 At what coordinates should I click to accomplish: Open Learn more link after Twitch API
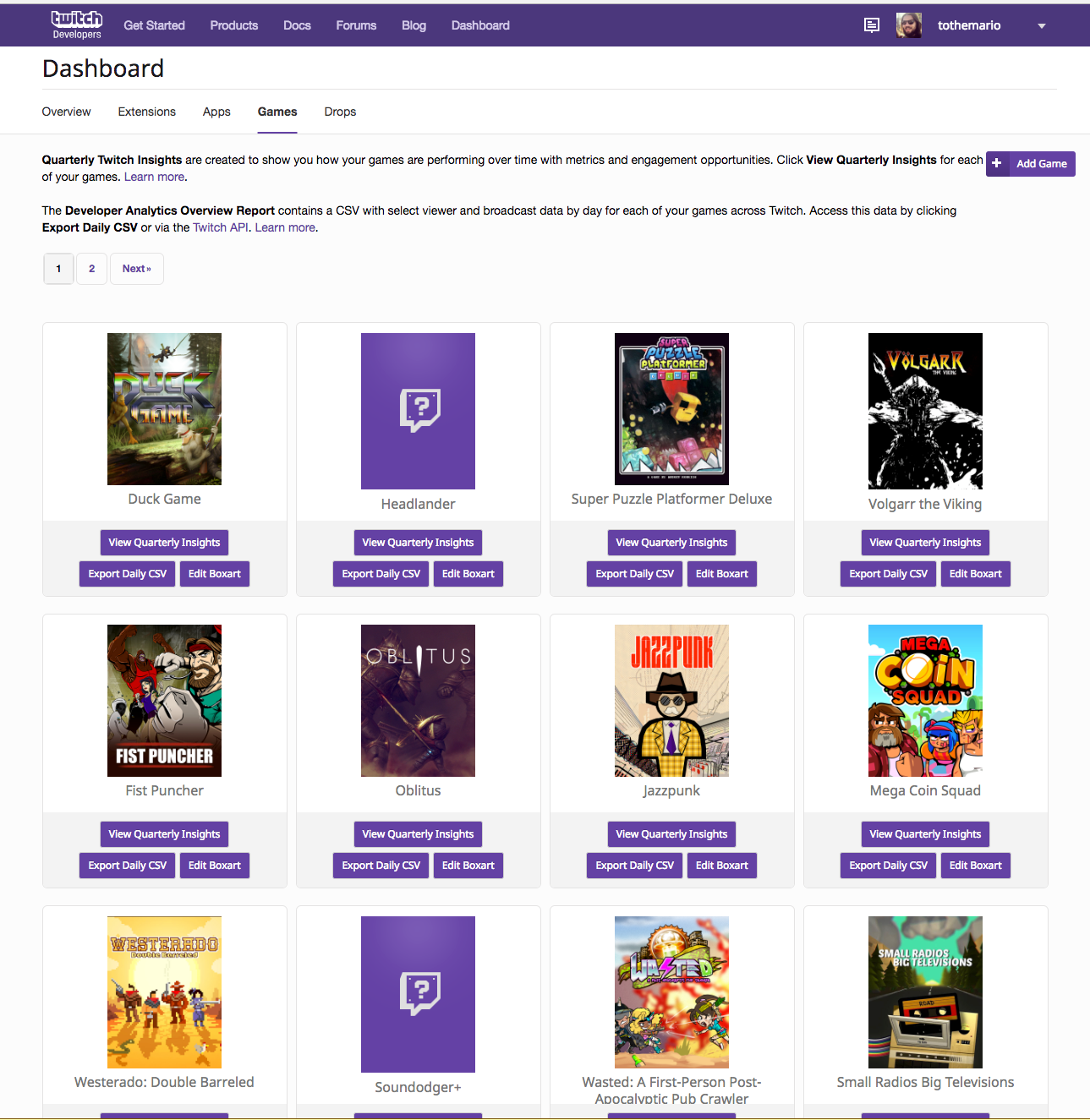pos(285,227)
